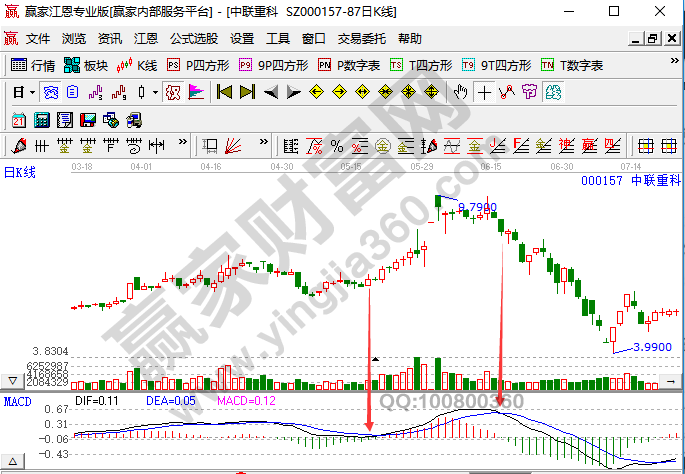Click the chart scroll-down arrow at bottom left
This screenshot has height=474, width=685.
(x=13, y=382)
